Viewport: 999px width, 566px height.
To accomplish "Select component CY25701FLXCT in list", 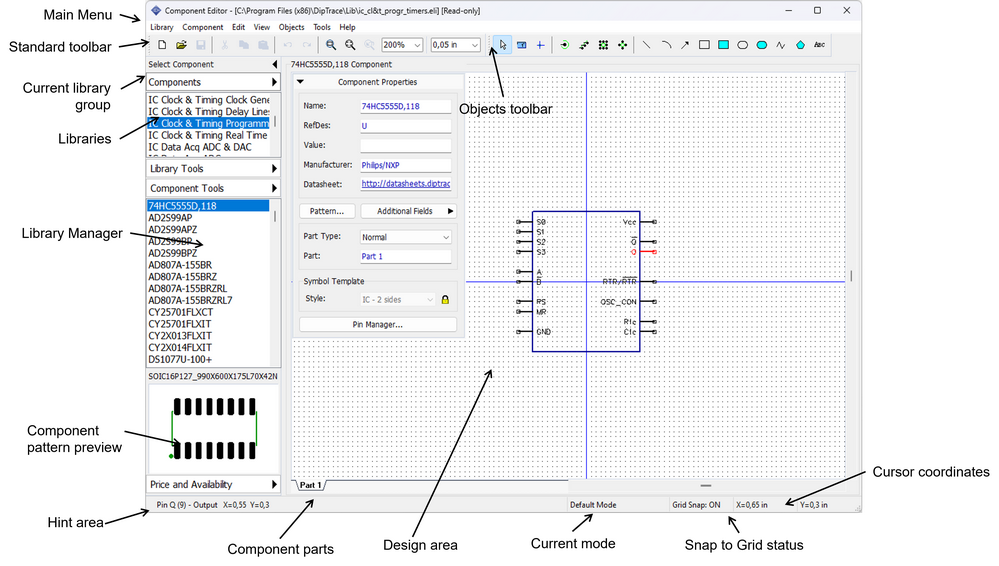I will point(208,312).
